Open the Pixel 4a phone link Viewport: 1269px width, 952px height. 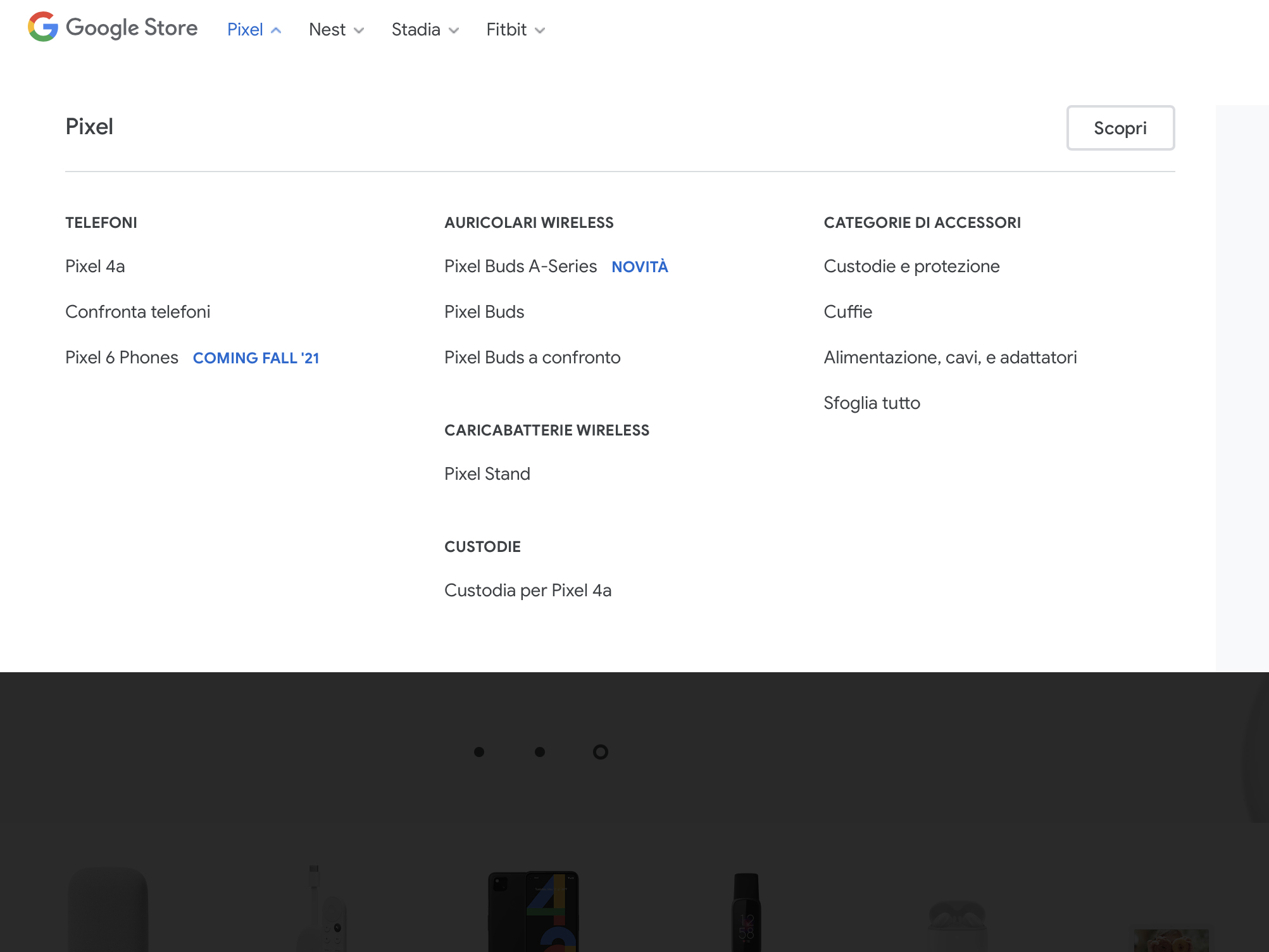95,266
